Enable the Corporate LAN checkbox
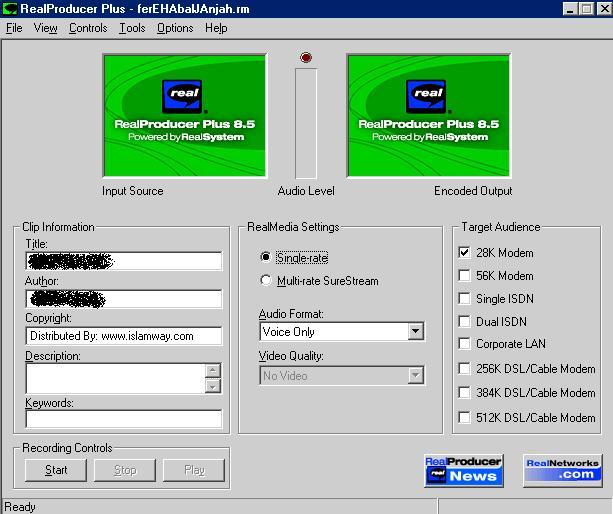 point(464,344)
